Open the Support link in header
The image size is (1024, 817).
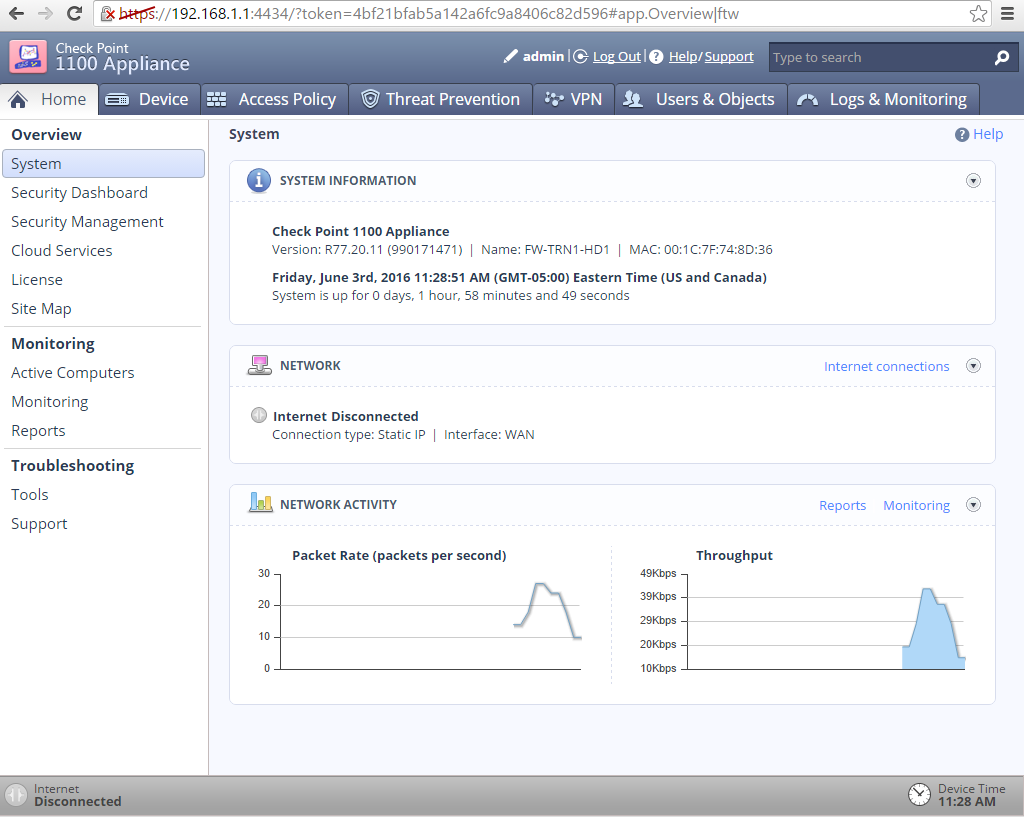729,57
